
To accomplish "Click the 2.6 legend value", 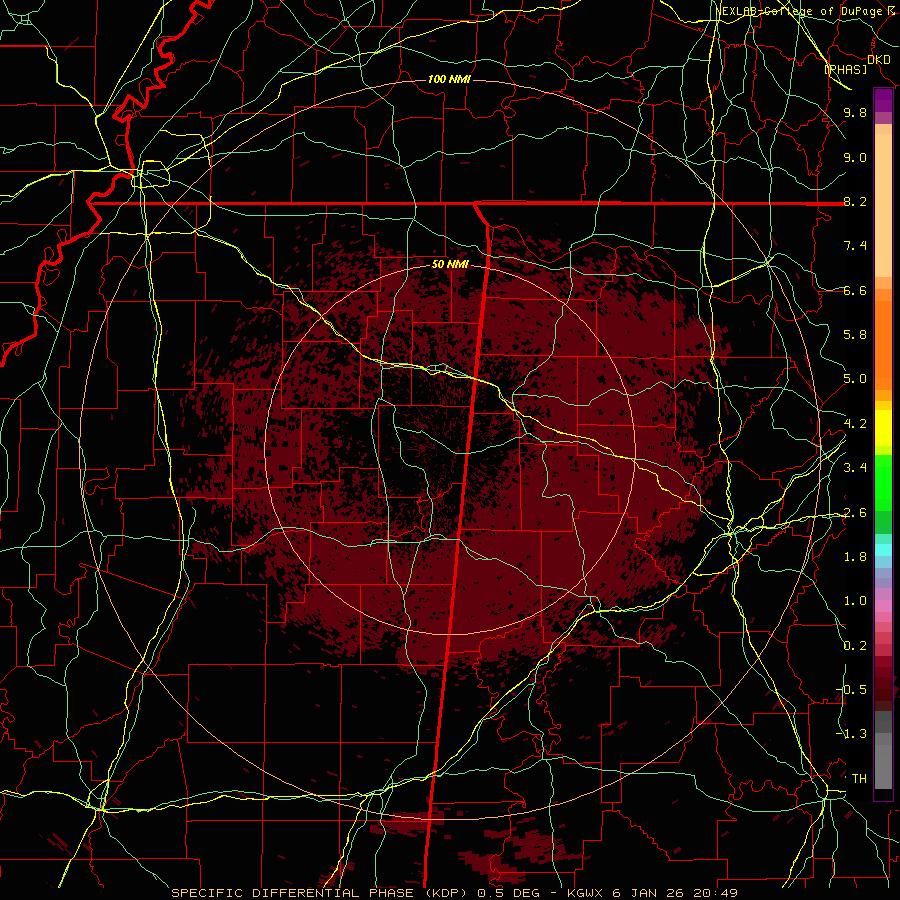I will point(855,513).
